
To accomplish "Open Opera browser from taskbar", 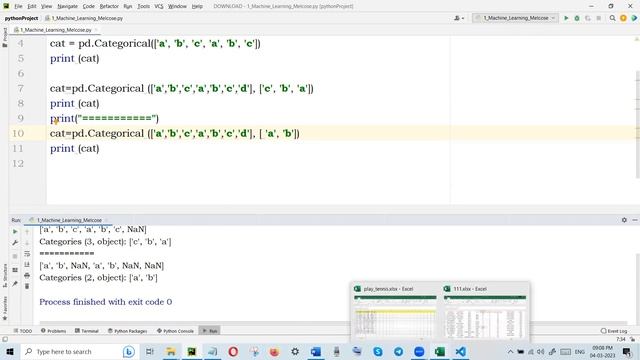I will pyautogui.click(x=233, y=351).
